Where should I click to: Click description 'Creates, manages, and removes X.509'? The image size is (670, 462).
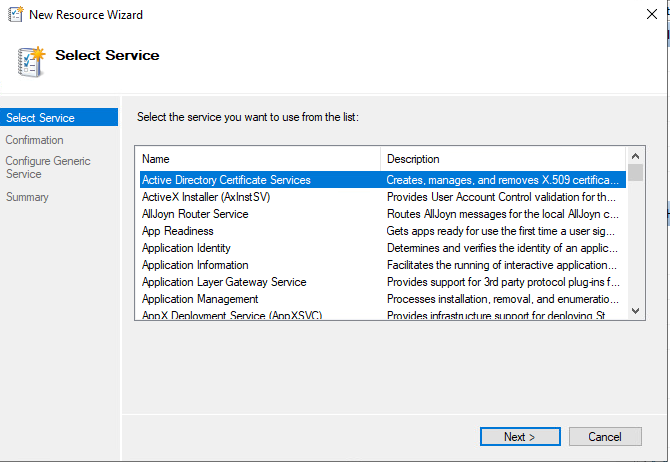[x=502, y=180]
